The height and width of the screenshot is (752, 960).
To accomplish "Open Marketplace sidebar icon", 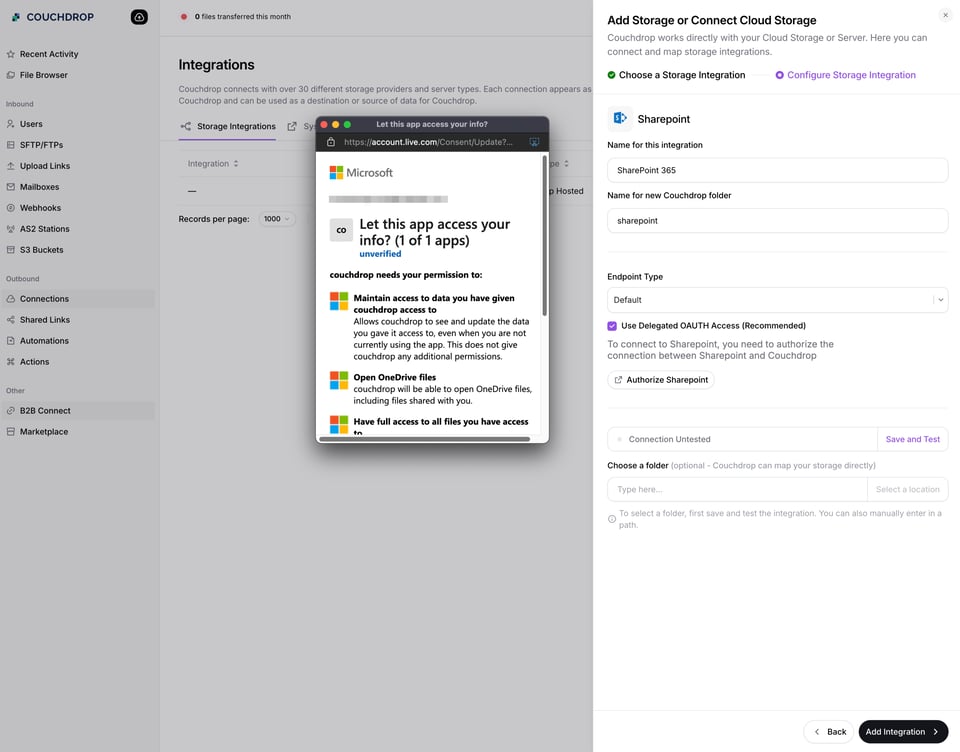I will (x=10, y=432).
